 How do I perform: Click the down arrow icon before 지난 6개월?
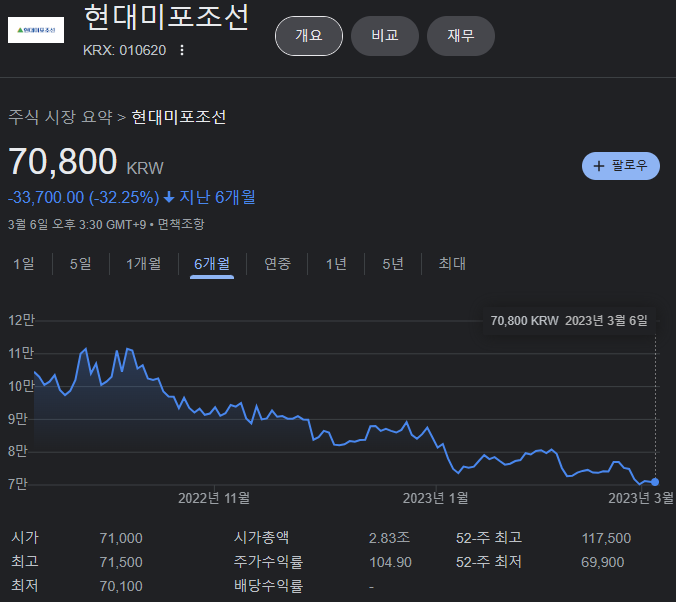(x=169, y=198)
